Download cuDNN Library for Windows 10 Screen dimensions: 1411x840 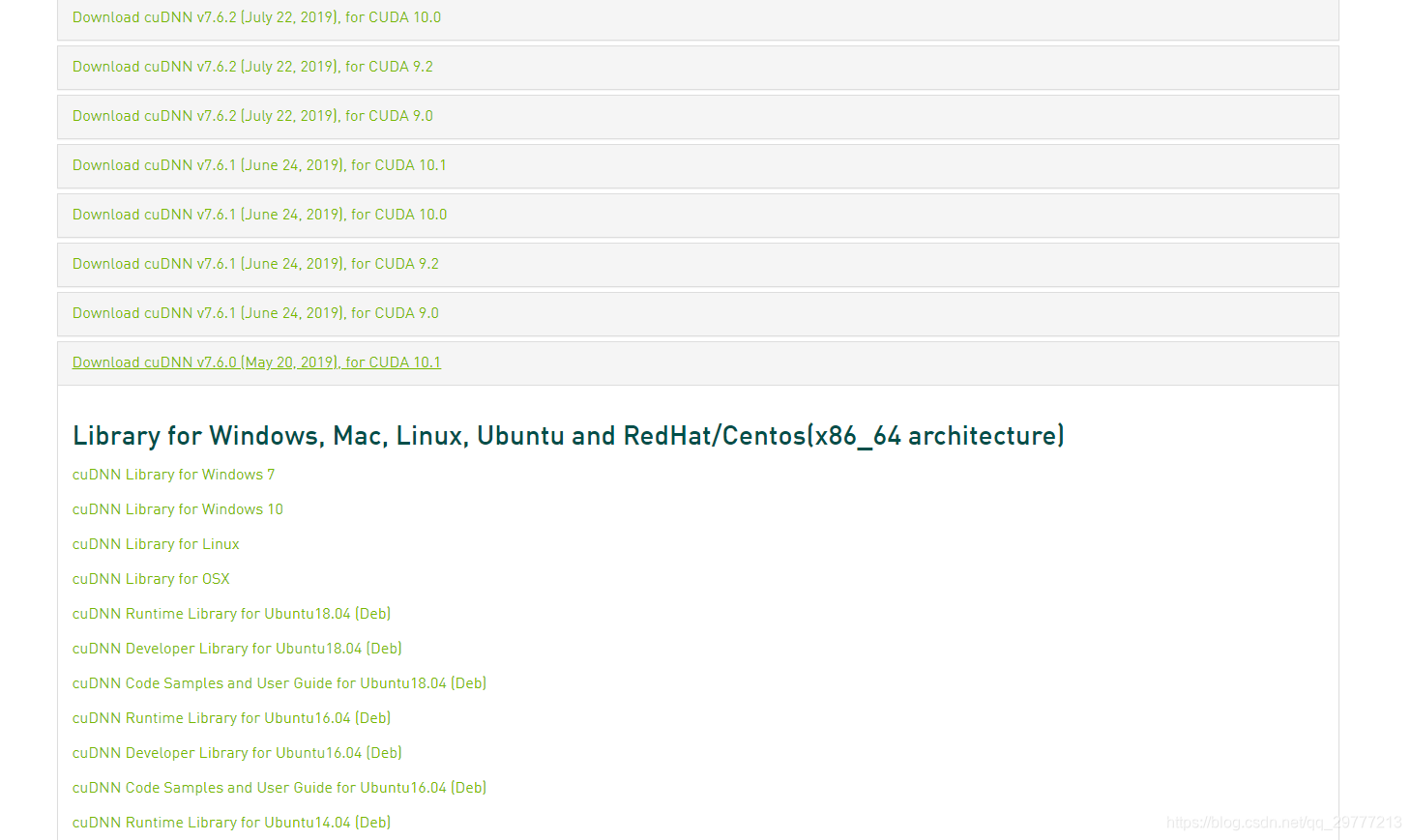pyautogui.click(x=178, y=509)
